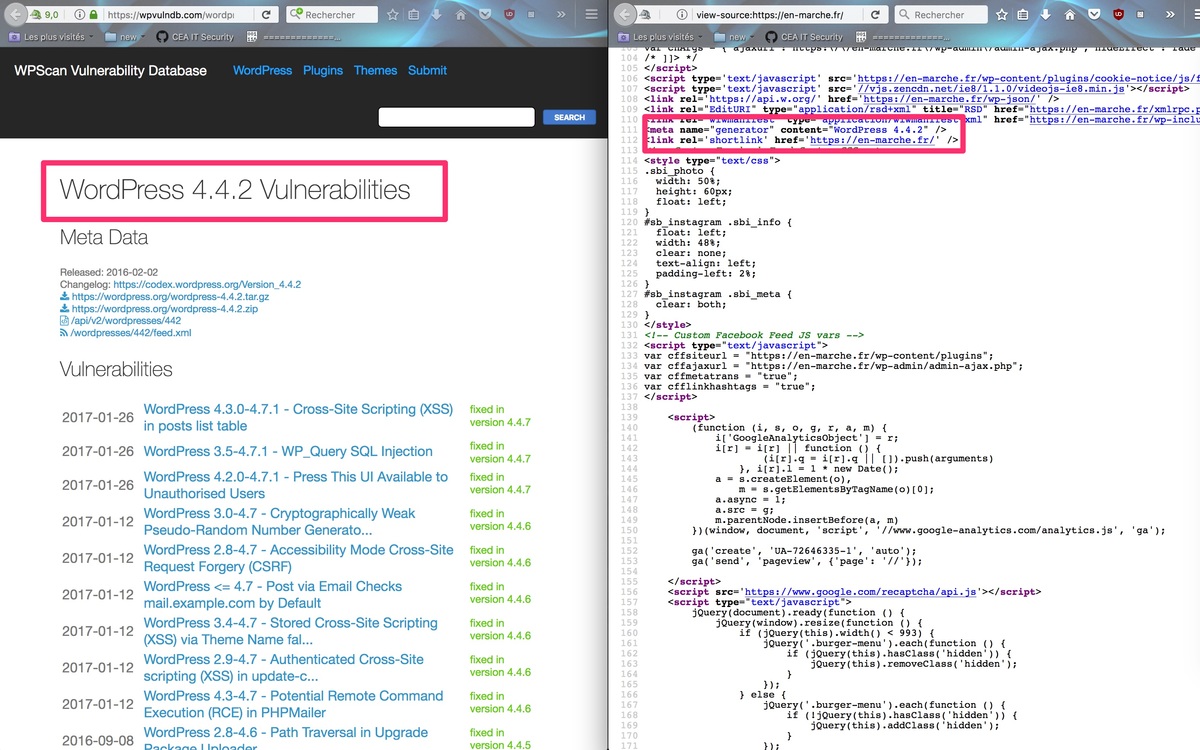Viewport: 1200px width, 750px height.
Task: Open the hamburger menu in left window
Action: pos(591,16)
